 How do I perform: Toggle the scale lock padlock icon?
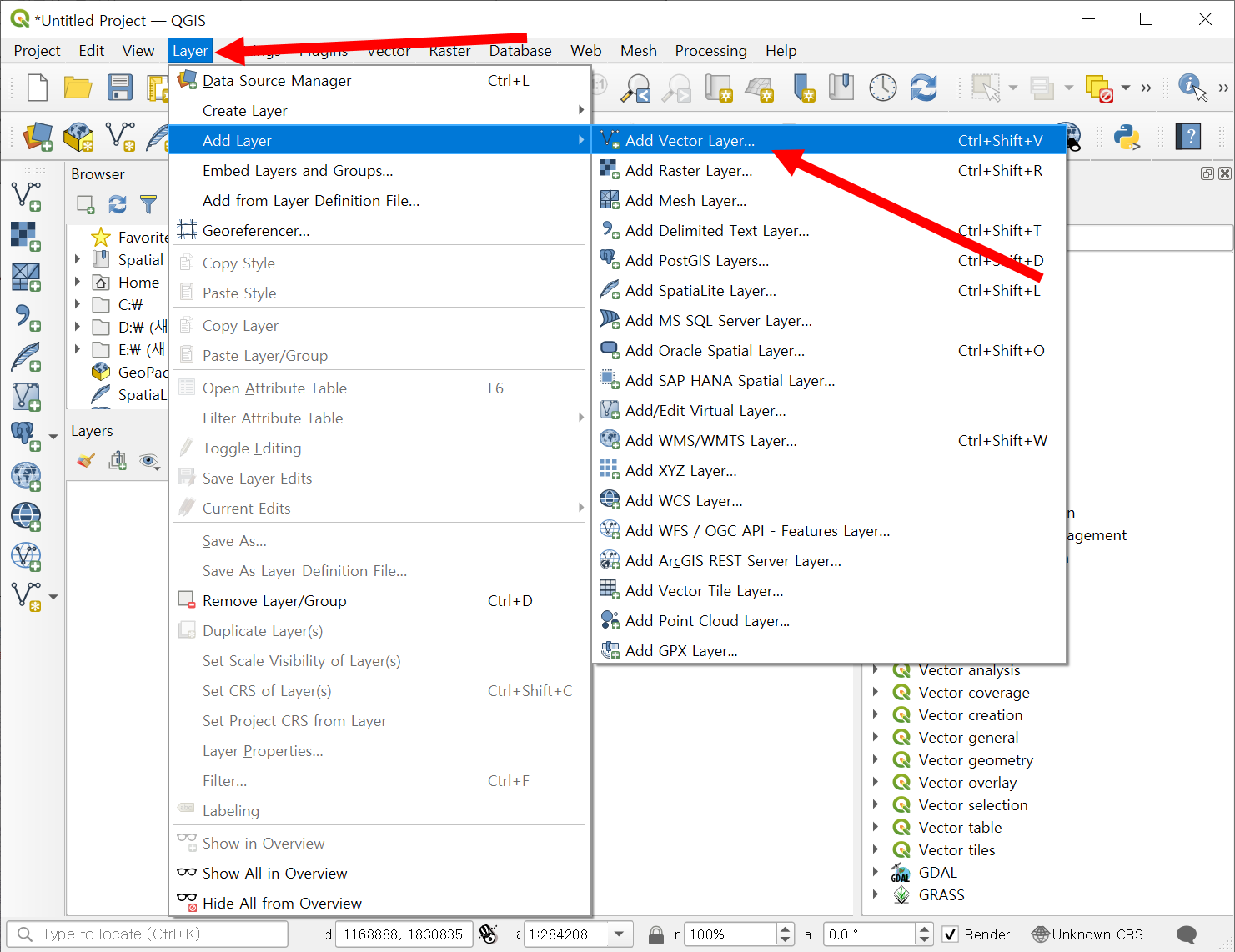pos(656,934)
